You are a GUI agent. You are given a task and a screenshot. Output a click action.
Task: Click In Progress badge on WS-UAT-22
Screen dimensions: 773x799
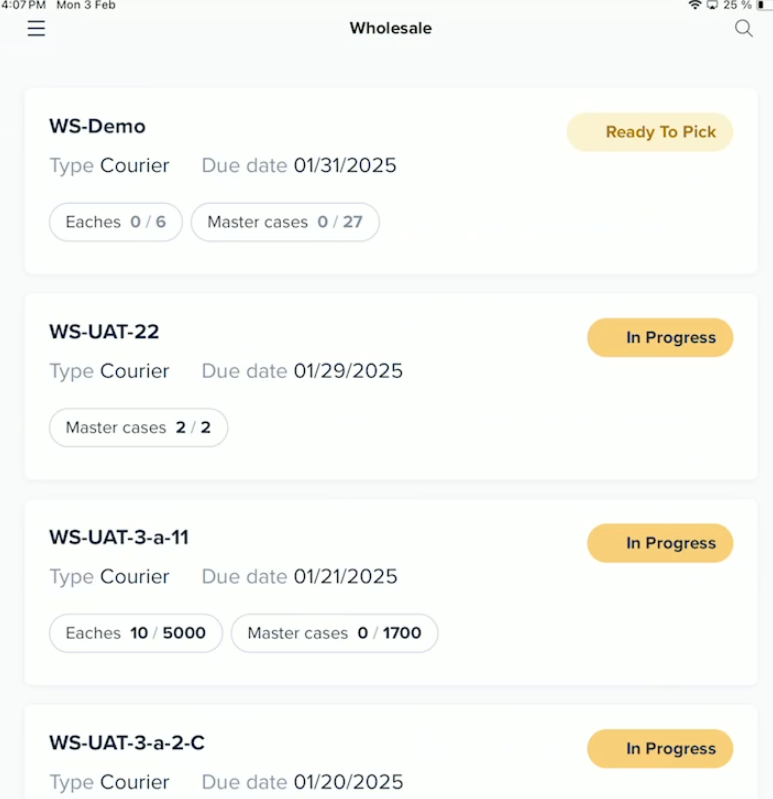click(660, 338)
